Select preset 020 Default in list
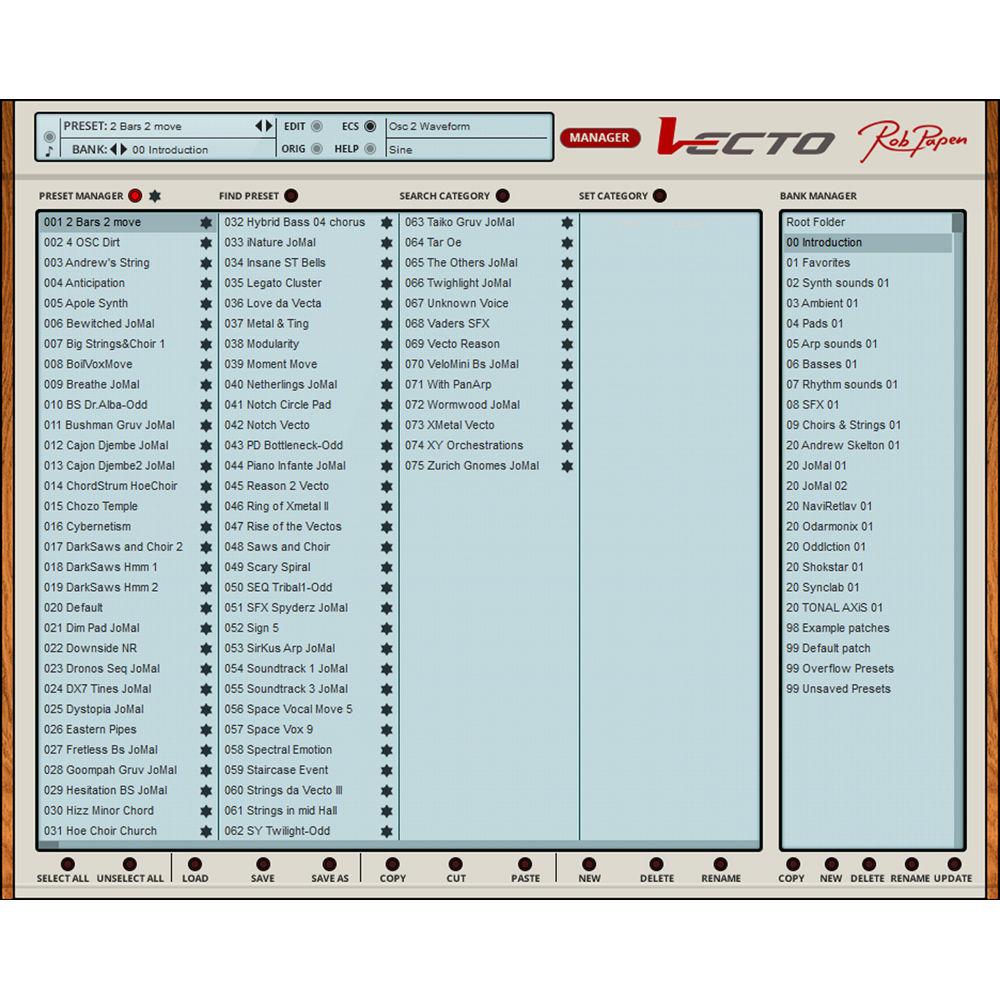 point(73,608)
